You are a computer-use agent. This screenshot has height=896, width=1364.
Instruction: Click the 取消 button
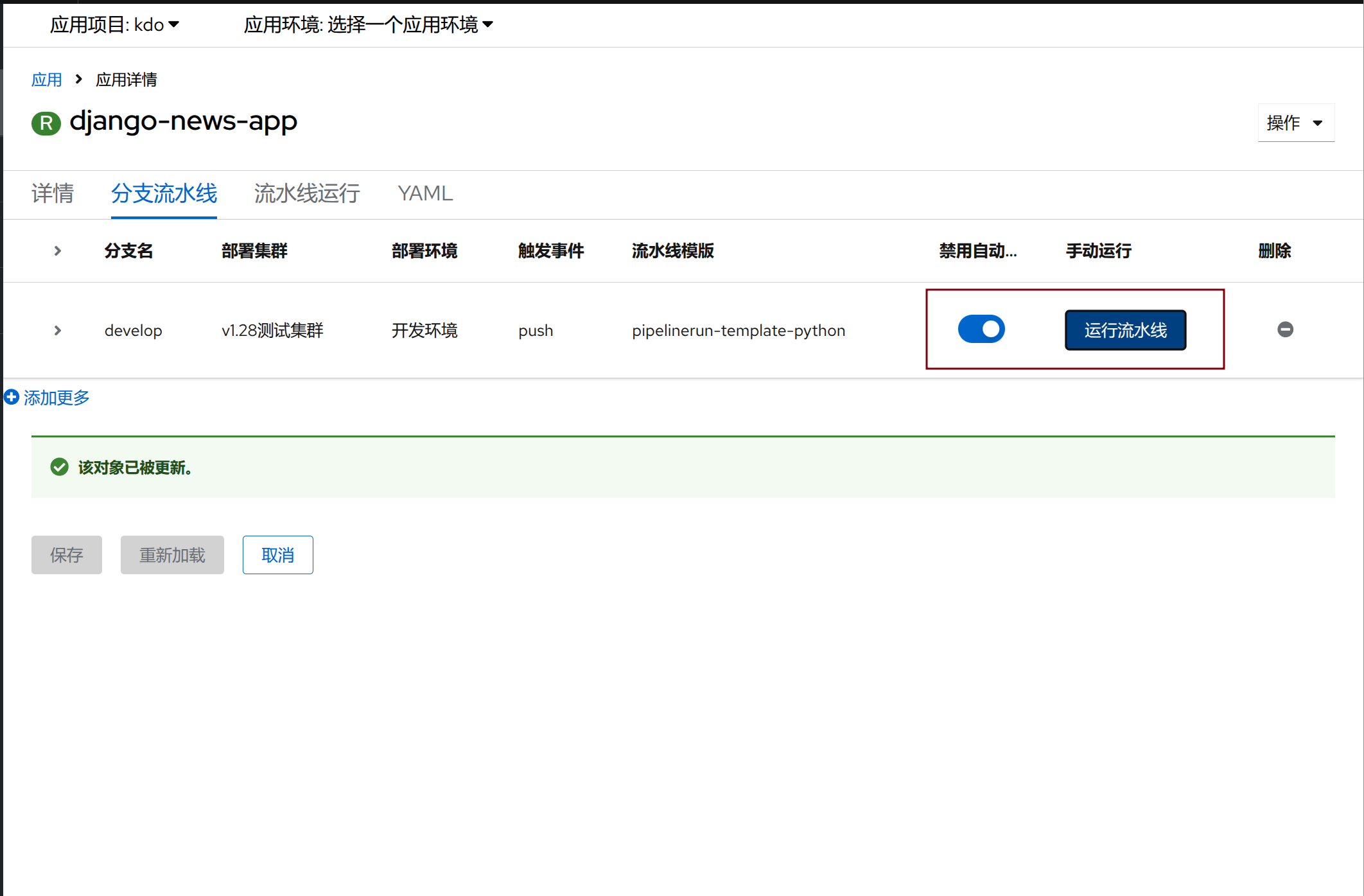(x=277, y=555)
